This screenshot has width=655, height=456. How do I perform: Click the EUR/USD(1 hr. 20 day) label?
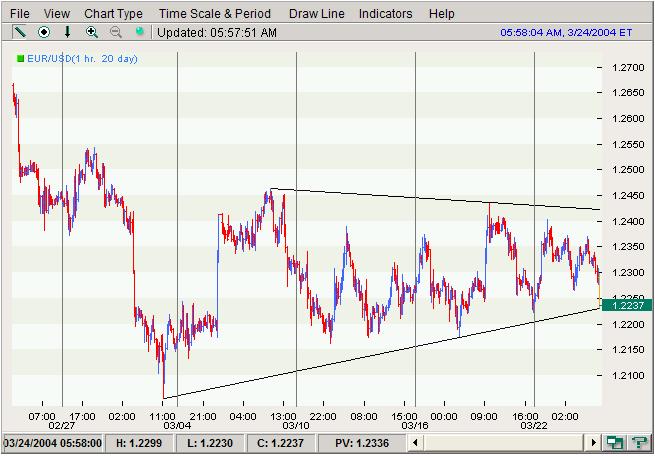82,59
